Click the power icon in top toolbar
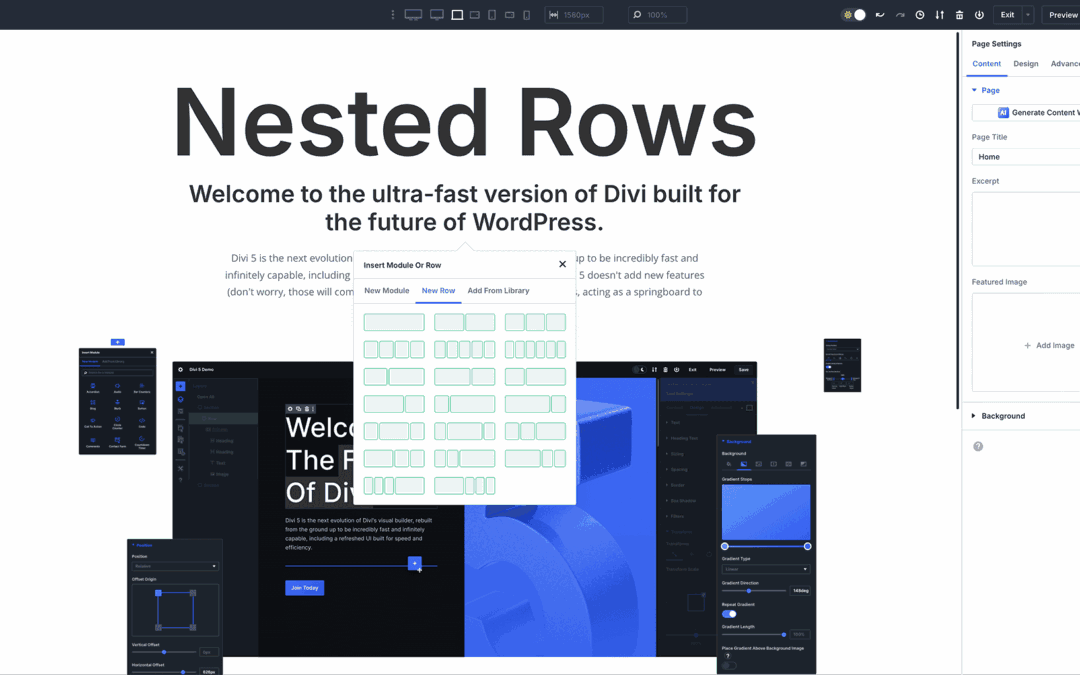The height and width of the screenshot is (675, 1080). point(979,15)
